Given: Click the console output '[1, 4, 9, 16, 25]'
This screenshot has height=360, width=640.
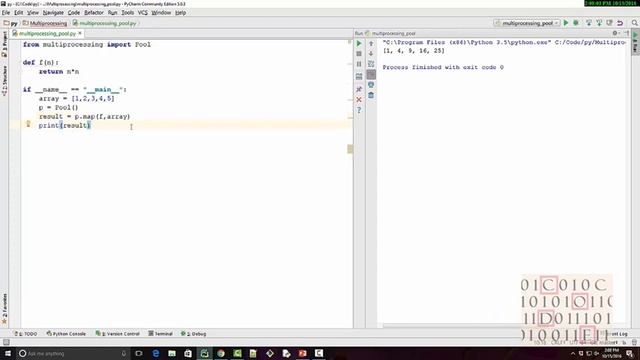Looking at the screenshot, I should tap(413, 51).
